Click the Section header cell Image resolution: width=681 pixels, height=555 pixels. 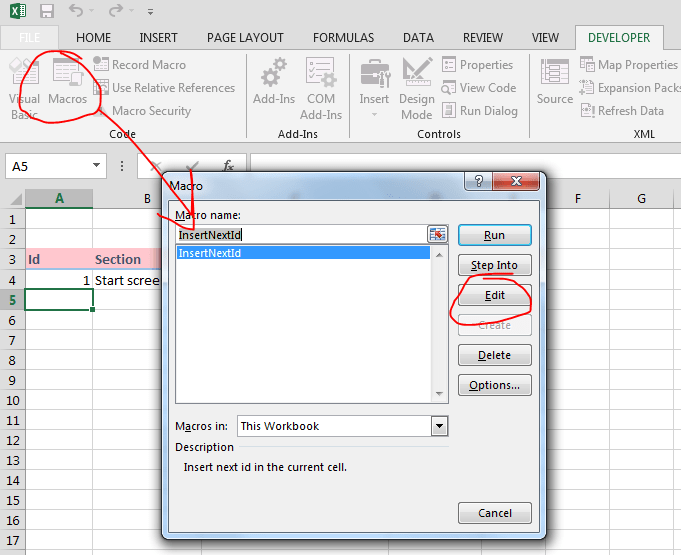[x=127, y=259]
